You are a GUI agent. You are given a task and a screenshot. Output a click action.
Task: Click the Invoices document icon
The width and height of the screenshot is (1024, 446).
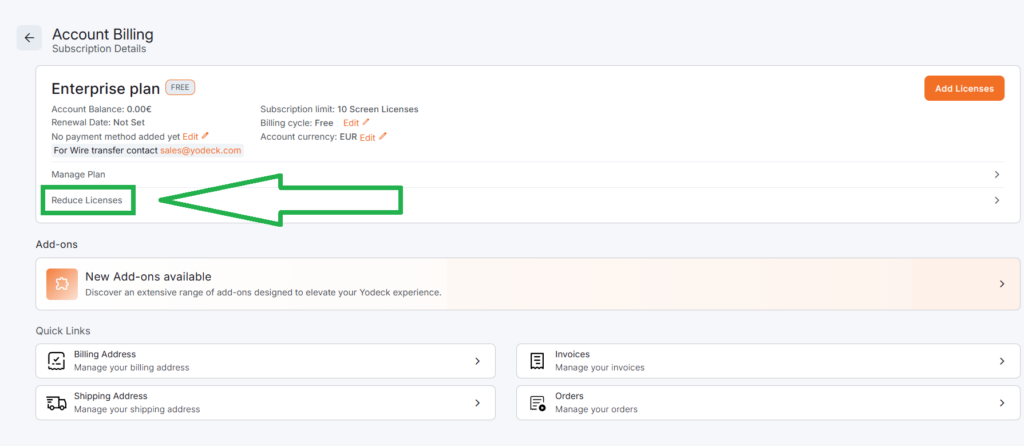pyautogui.click(x=537, y=361)
